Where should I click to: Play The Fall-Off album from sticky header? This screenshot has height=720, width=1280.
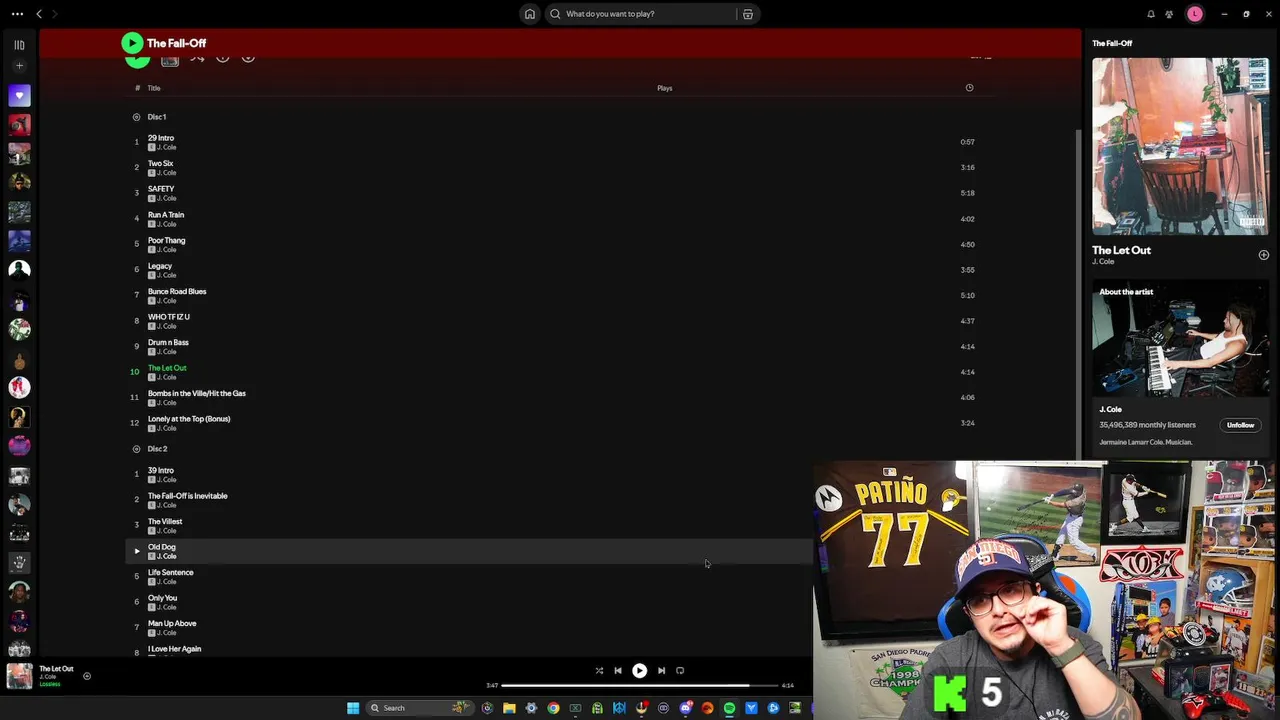click(132, 43)
